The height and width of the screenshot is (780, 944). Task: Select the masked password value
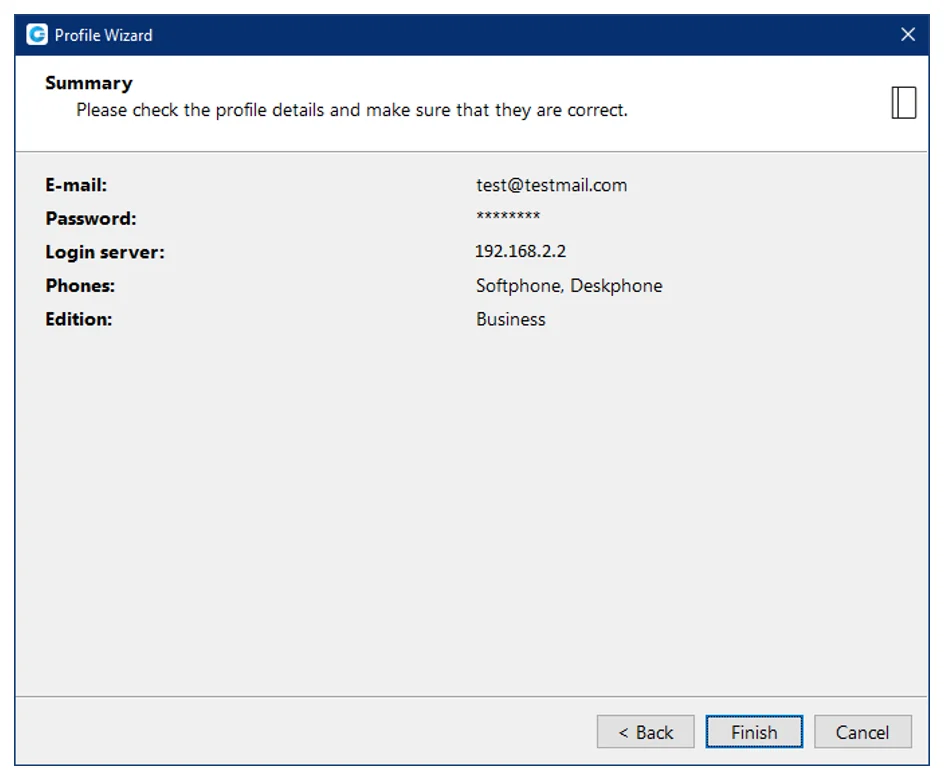point(508,216)
